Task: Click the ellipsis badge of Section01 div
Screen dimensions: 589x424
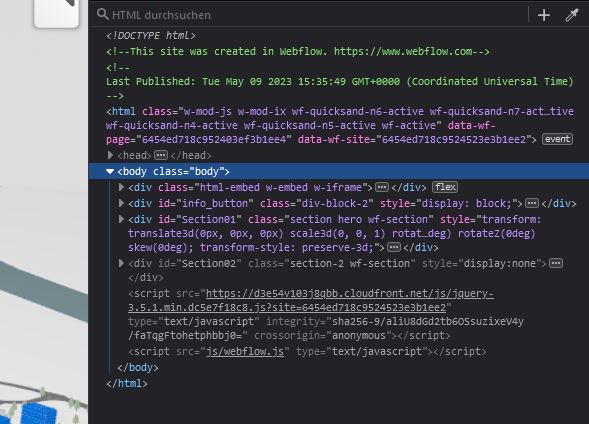Action: tap(394, 247)
